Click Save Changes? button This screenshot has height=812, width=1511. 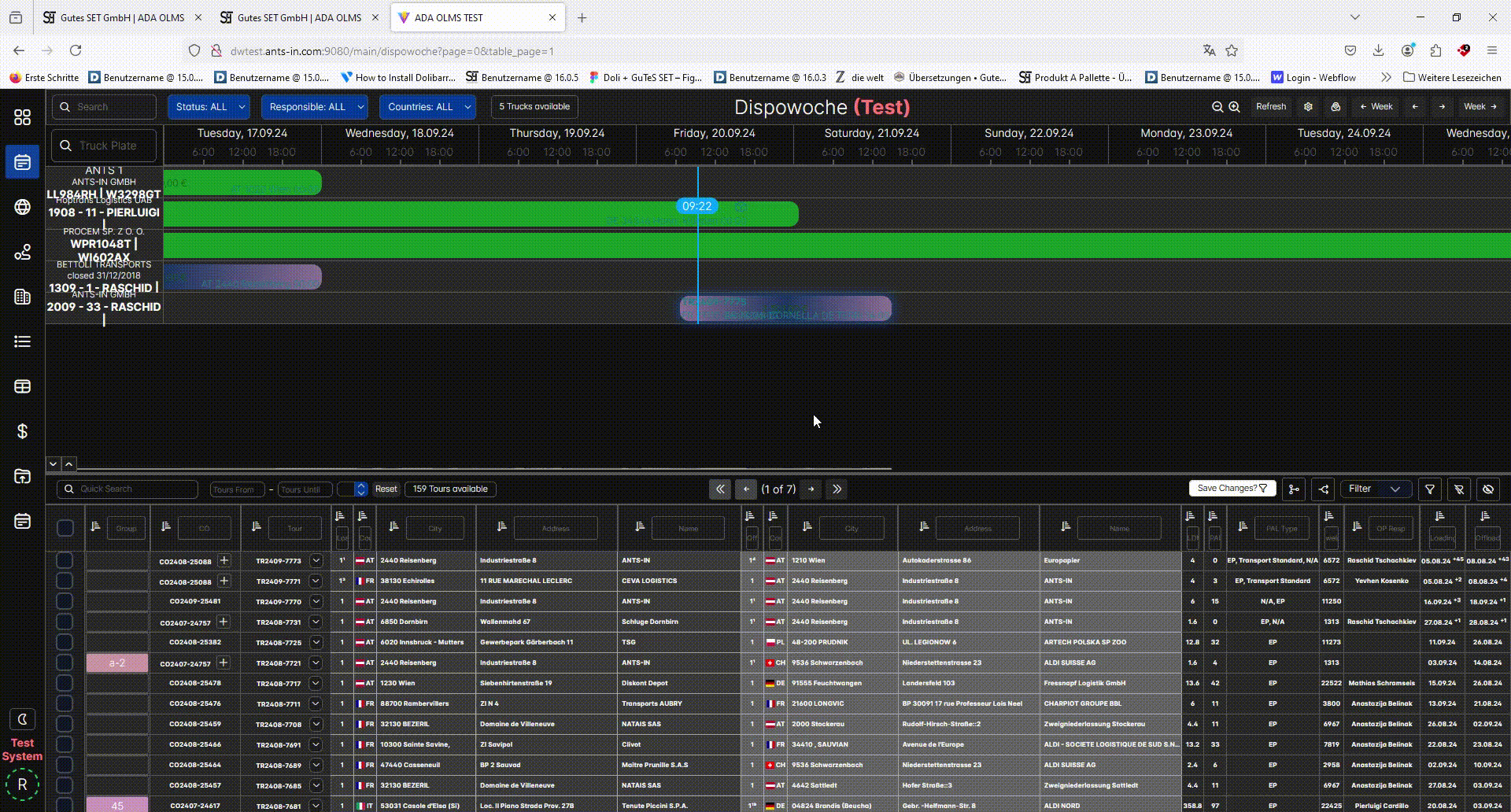pos(1232,489)
